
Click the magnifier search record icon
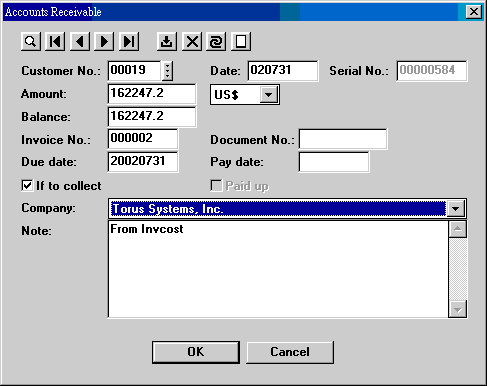click(31, 42)
